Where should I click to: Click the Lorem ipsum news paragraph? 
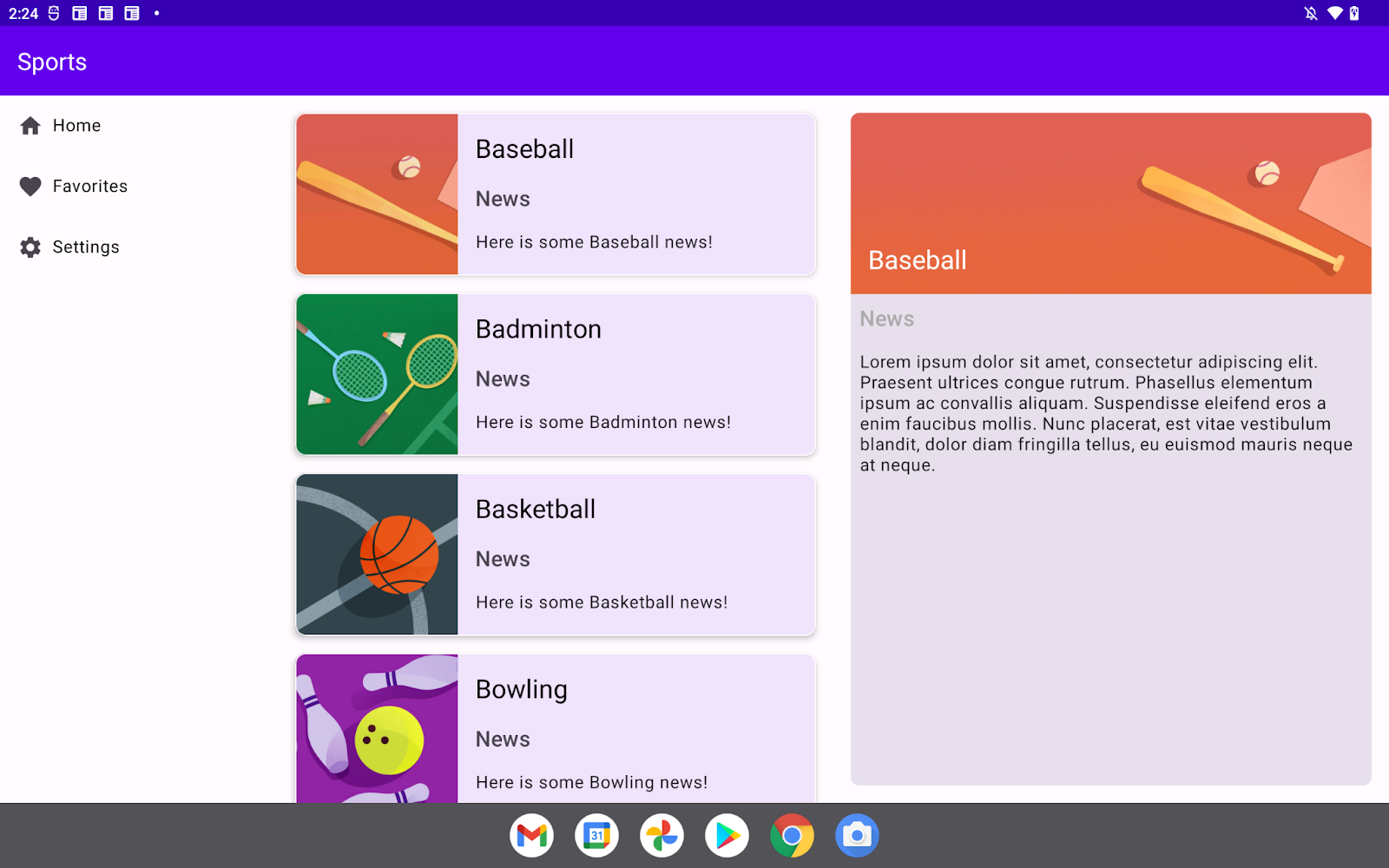tap(1106, 413)
